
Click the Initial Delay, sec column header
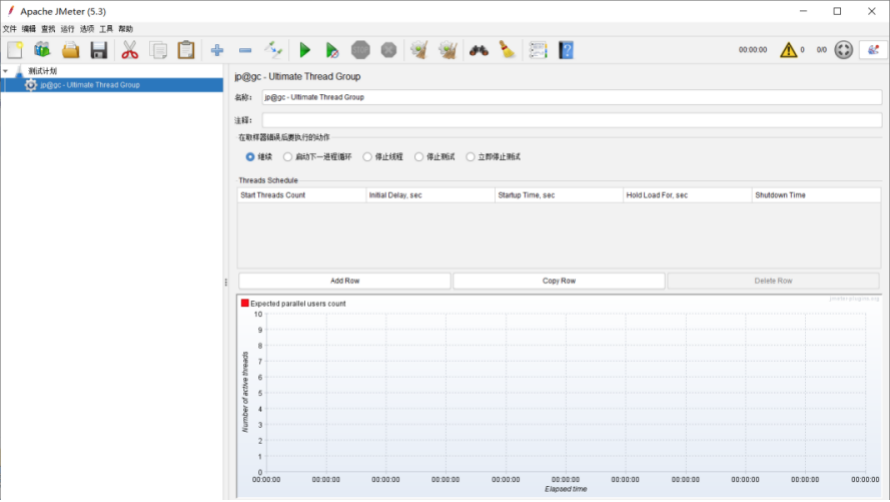(430, 195)
